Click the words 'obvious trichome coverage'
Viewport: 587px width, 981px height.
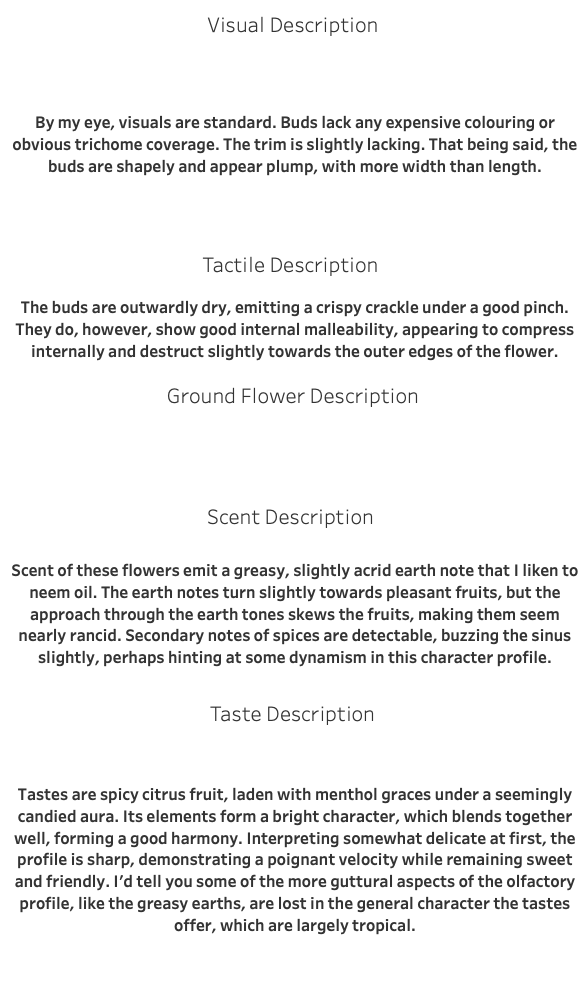click(x=115, y=145)
